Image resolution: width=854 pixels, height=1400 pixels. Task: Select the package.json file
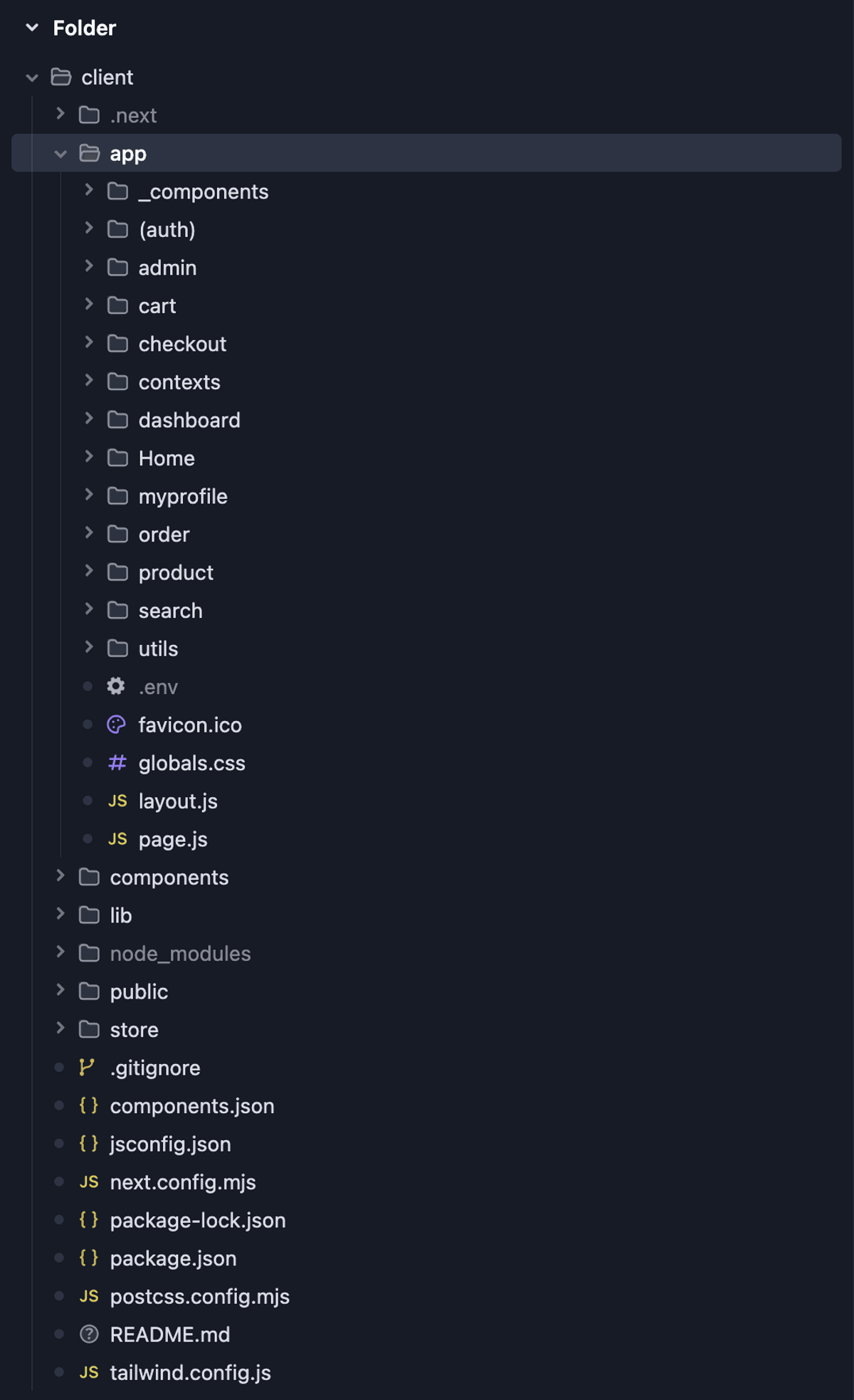(173, 1258)
